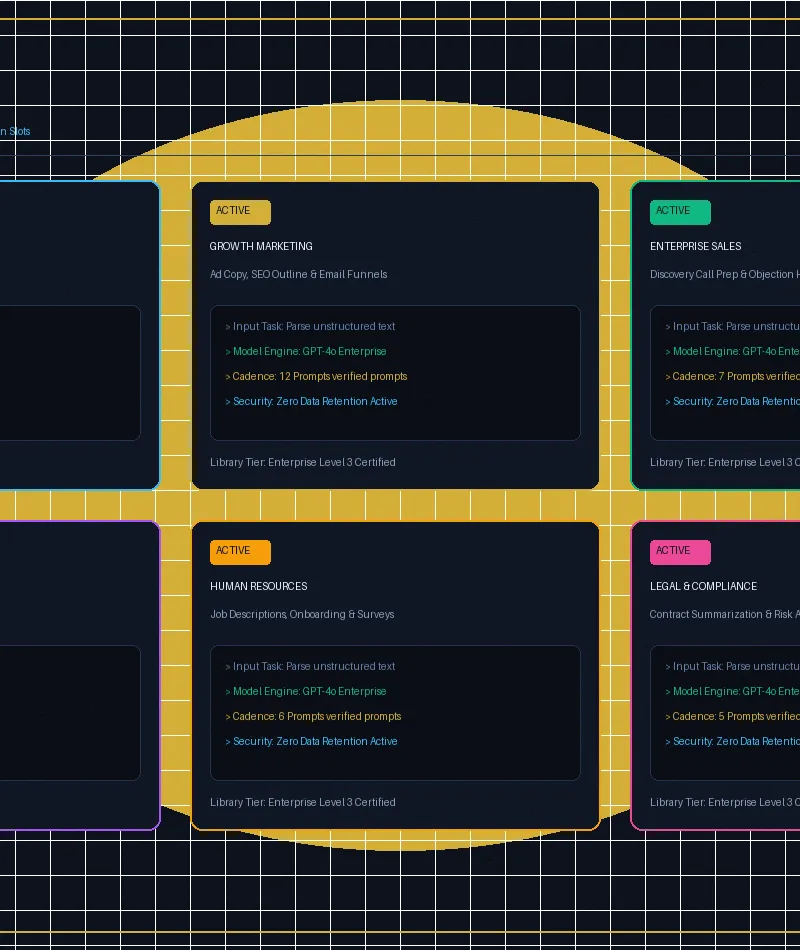Click the Security line in the Growth Marketing card
Image resolution: width=800 pixels, height=950 pixels.
pos(312,401)
